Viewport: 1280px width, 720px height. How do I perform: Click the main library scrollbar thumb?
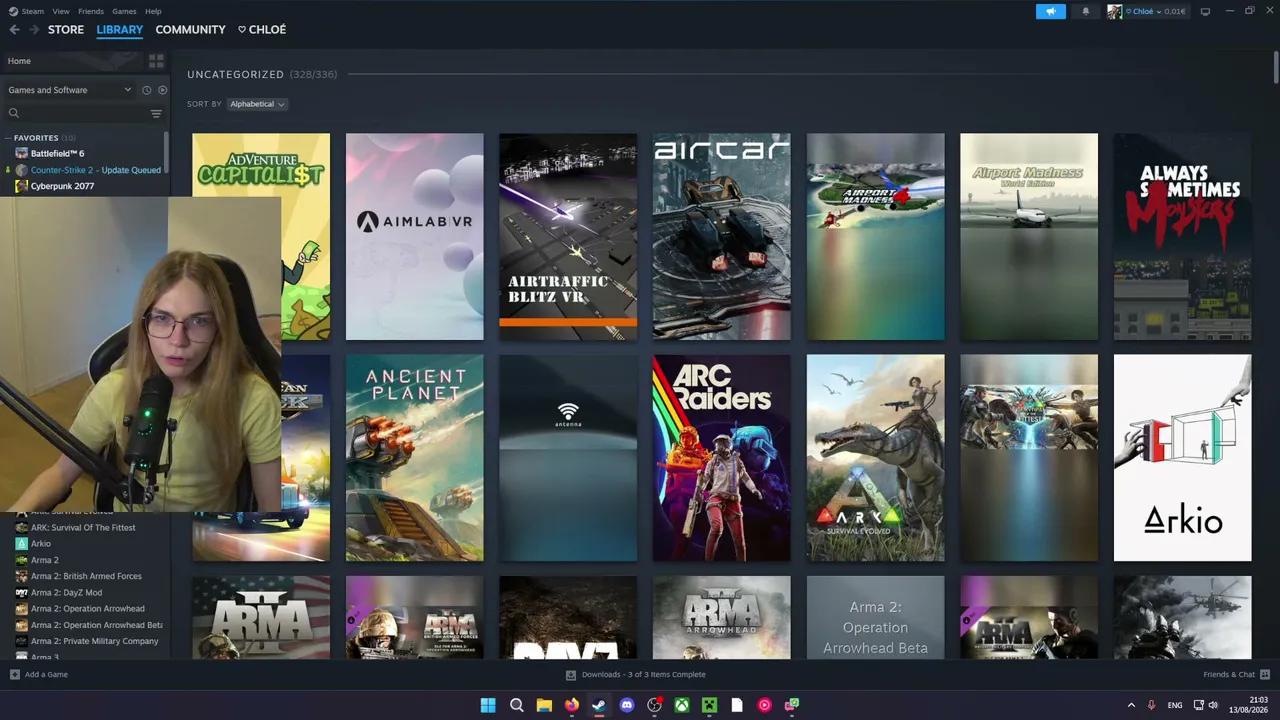[x=1276, y=68]
